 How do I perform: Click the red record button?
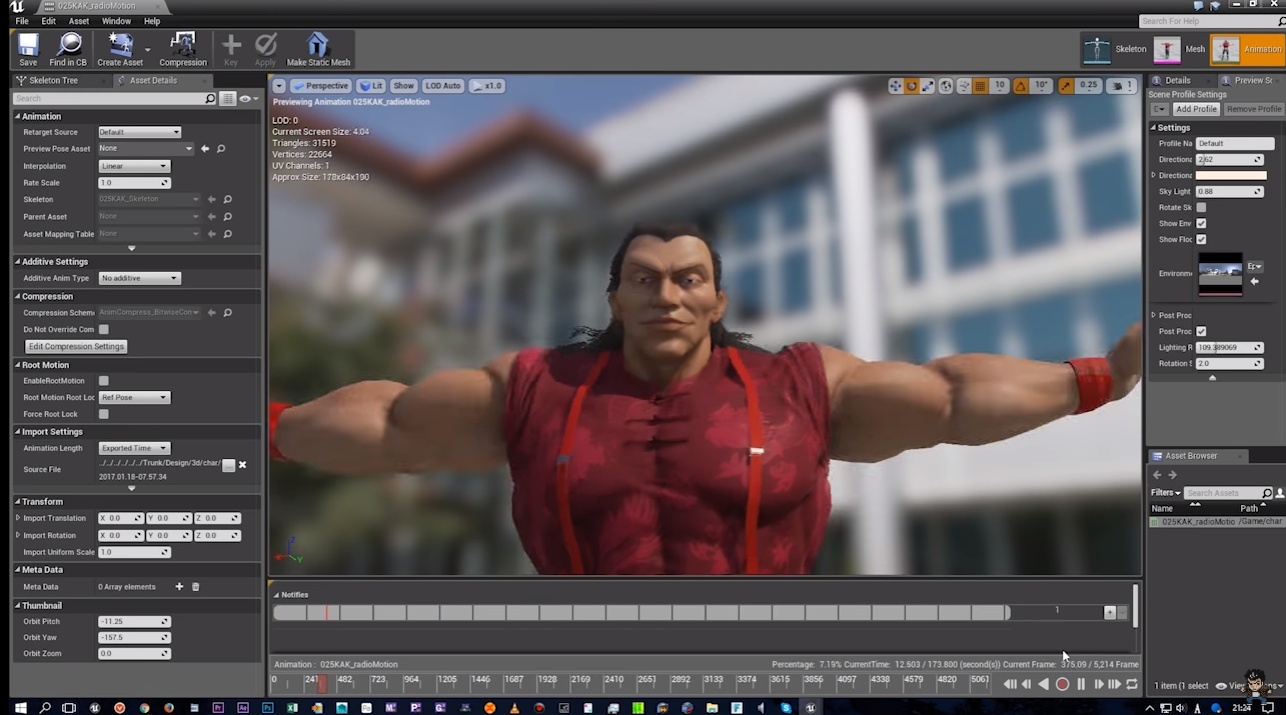[1062, 684]
